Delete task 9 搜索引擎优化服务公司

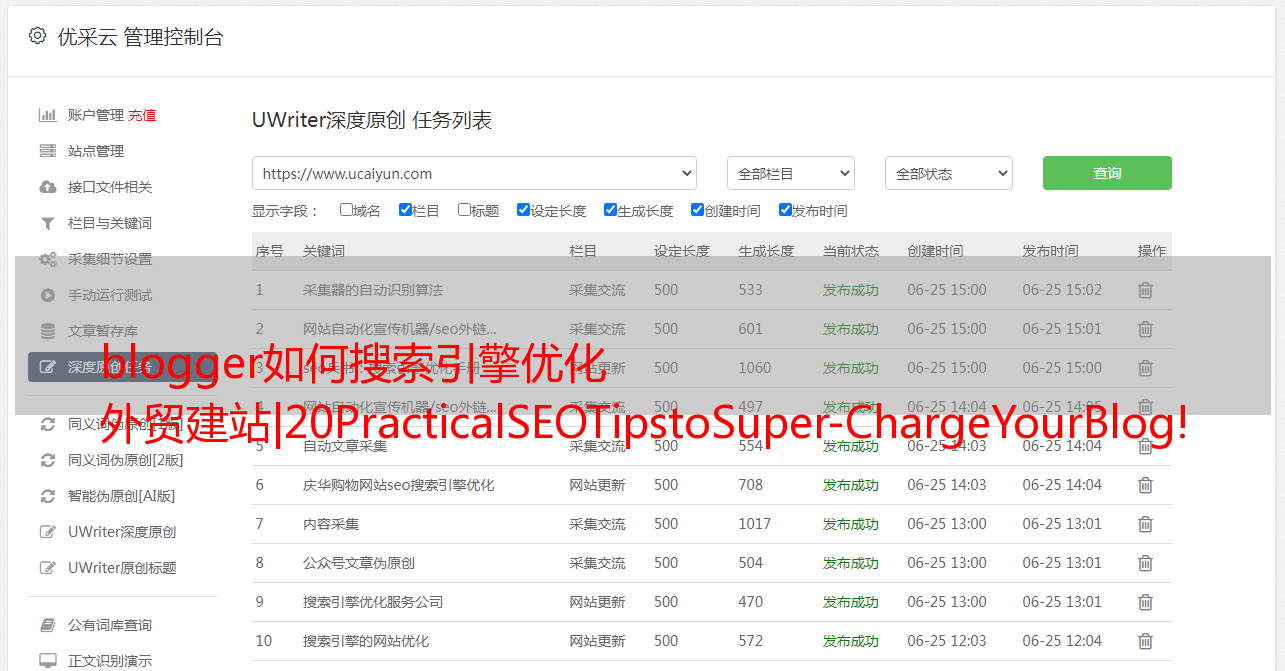[x=1145, y=602]
